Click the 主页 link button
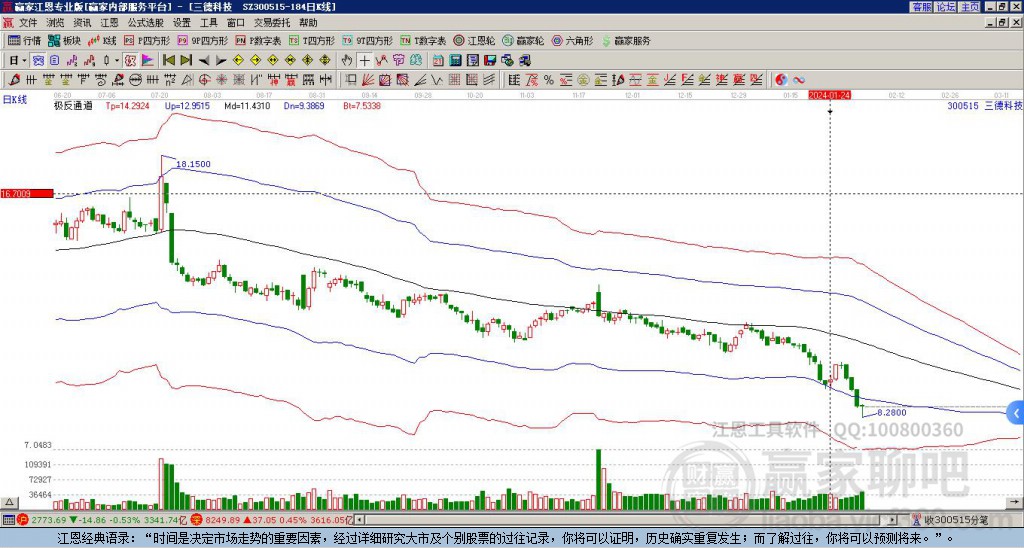 click(x=970, y=7)
